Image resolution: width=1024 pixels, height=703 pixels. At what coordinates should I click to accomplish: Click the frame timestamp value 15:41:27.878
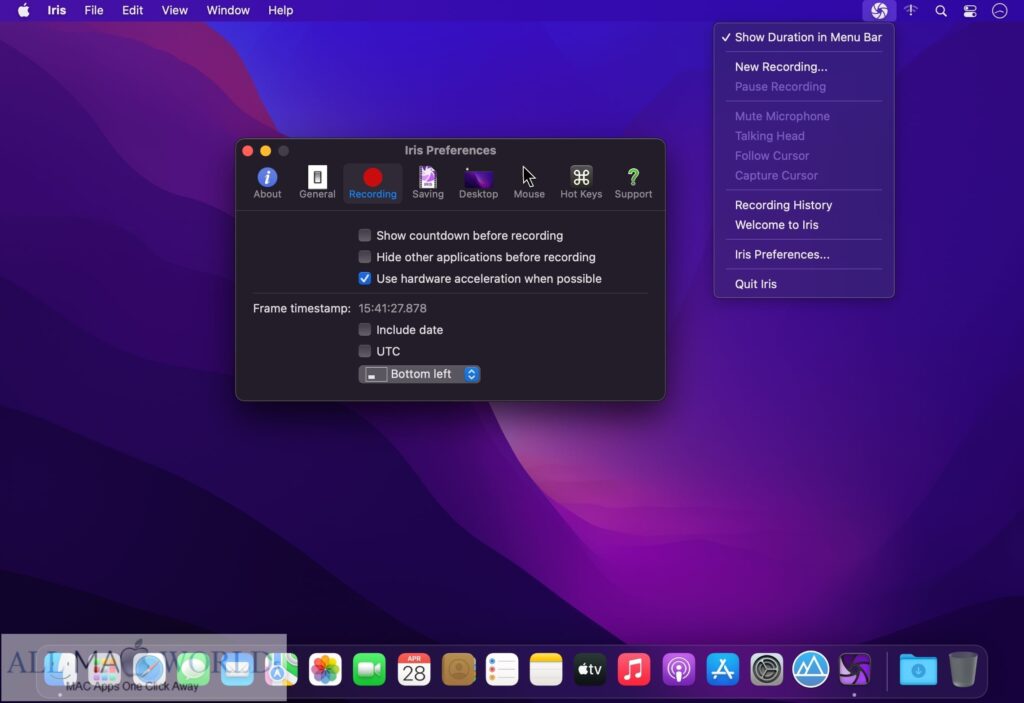(x=392, y=308)
